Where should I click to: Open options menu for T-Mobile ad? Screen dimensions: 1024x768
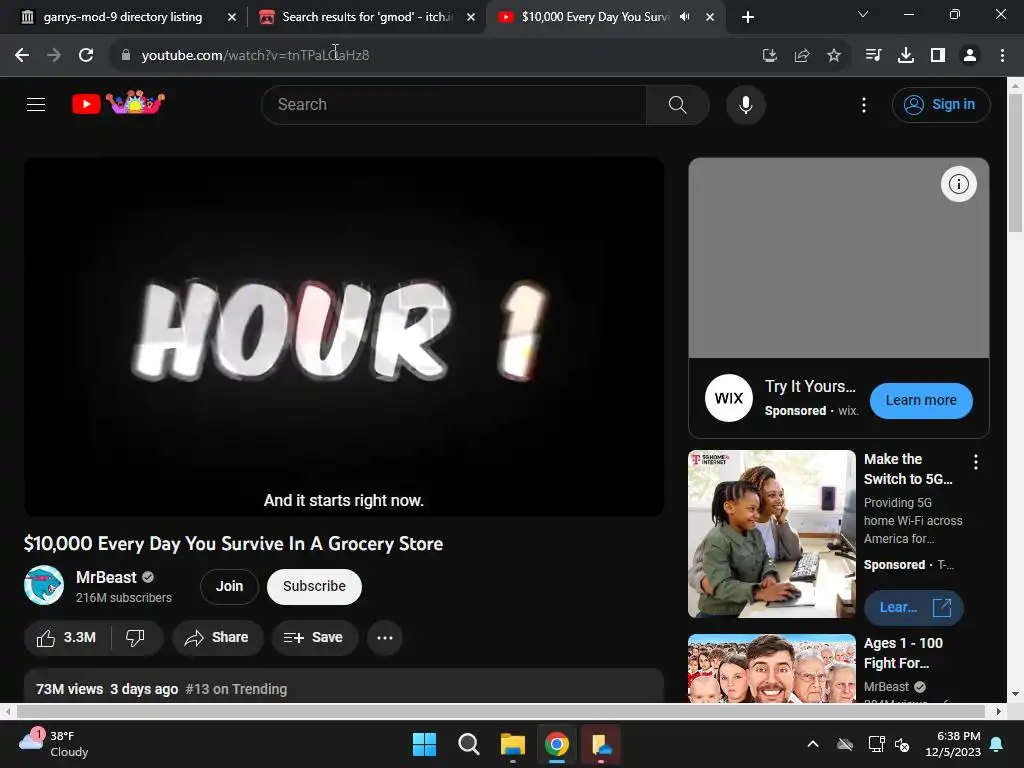976,462
